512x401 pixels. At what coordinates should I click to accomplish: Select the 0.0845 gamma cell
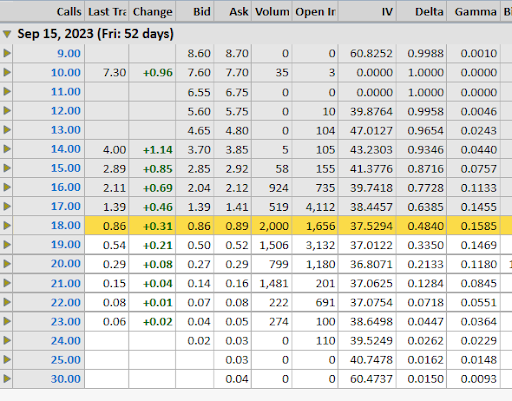[x=474, y=283]
